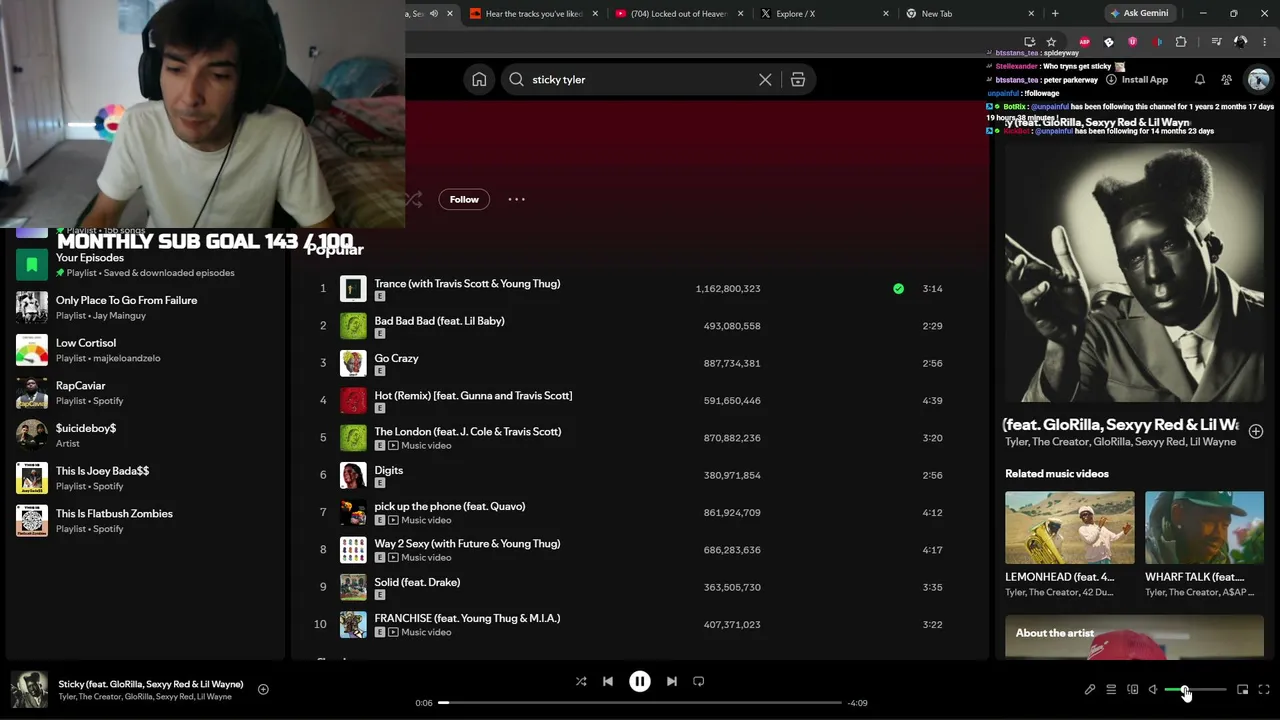
Task: Switch to SoundCloud 'Hear the tracks' tab
Action: [533, 14]
